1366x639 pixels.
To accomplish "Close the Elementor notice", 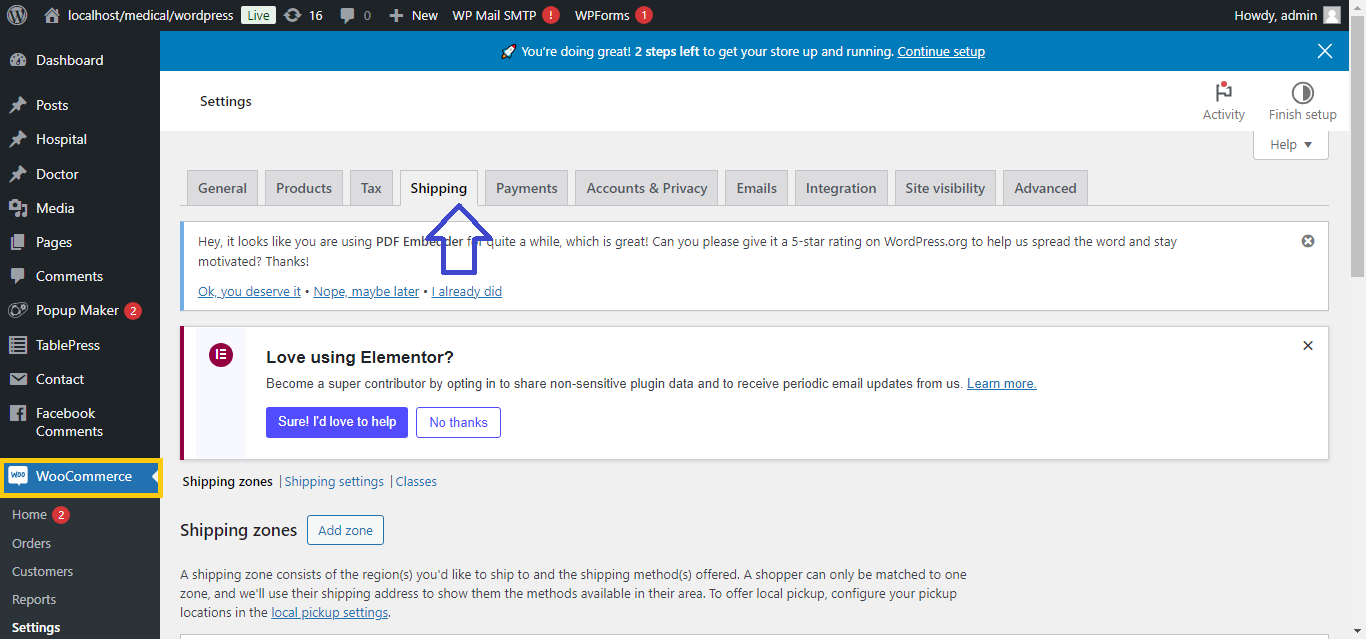I will point(1308,345).
